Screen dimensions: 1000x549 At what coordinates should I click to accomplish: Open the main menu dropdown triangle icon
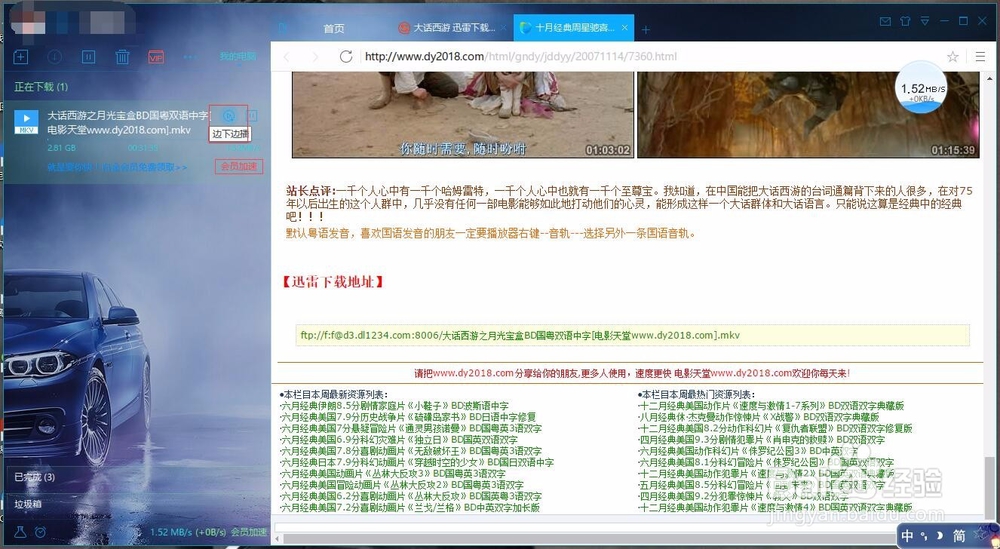click(925, 21)
